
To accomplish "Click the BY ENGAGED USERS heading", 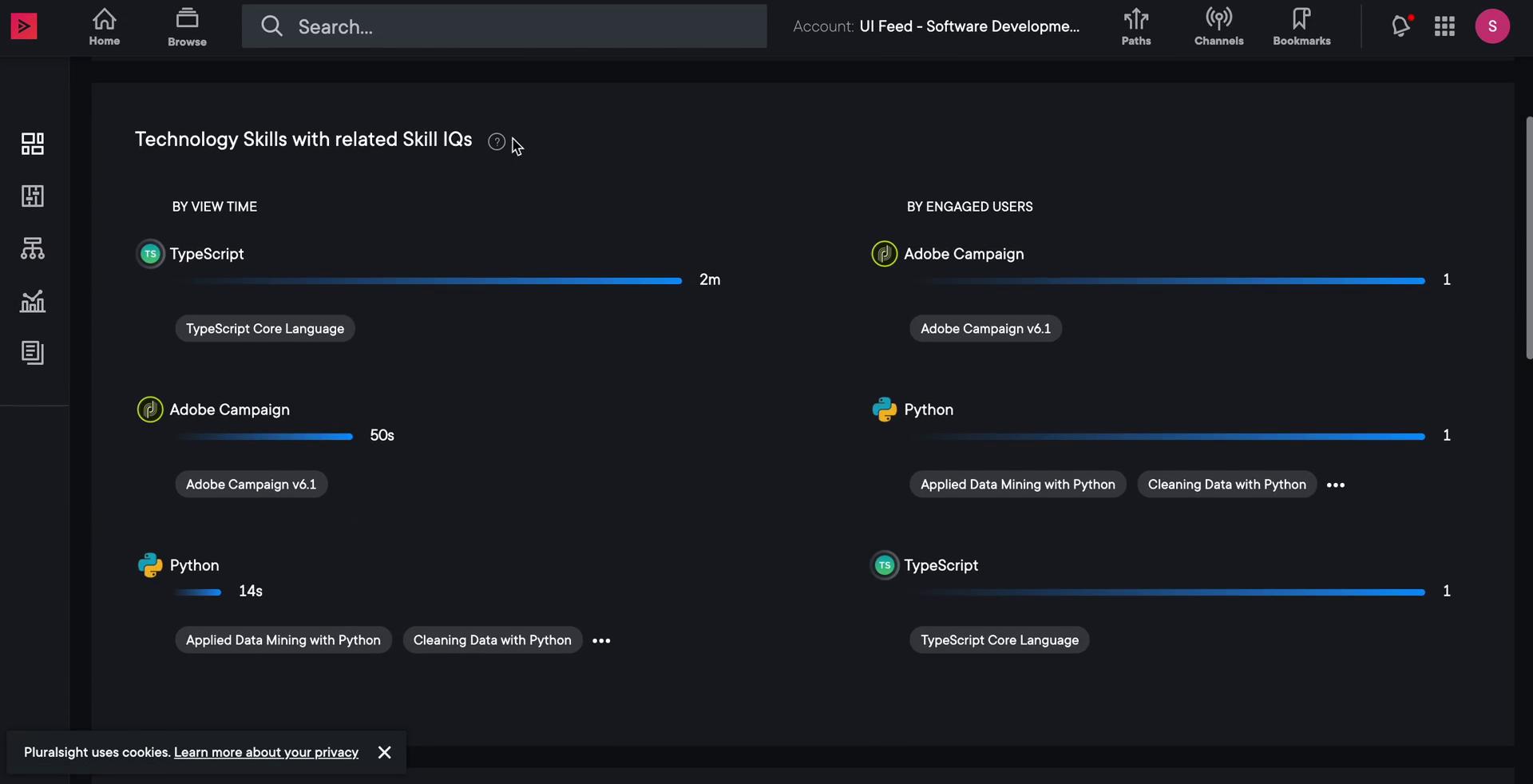I will point(969,207).
